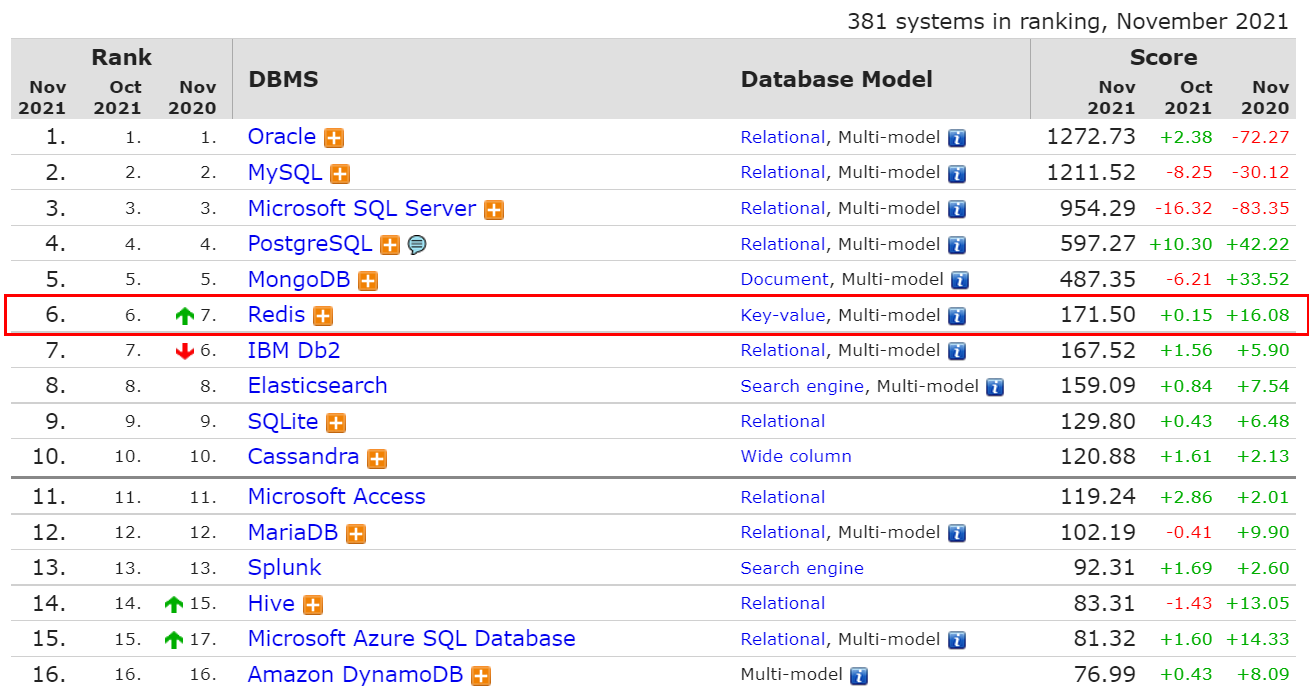Viewport: 1309px width, 691px height.
Task: Click the plus icon next to Redis
Action: [x=323, y=316]
